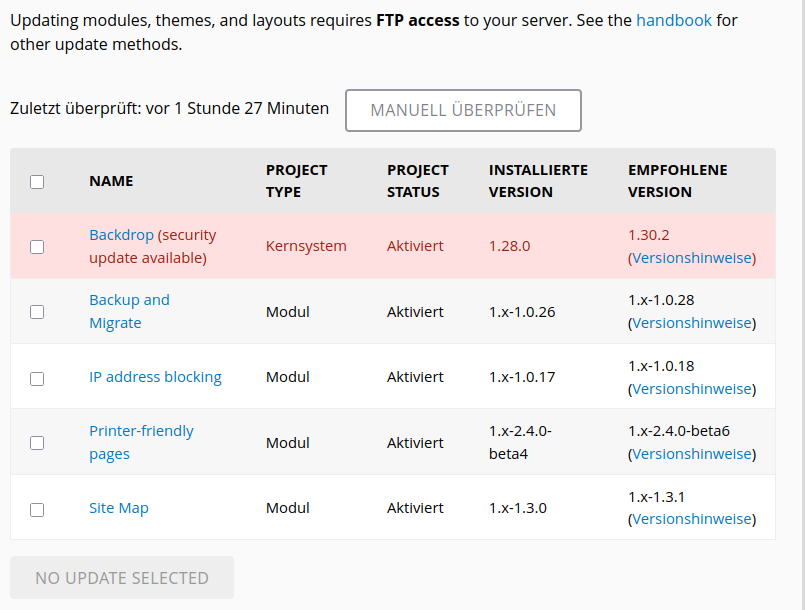Open the Printer-friendly pages module link
The width and height of the screenshot is (805, 610).
pyautogui.click(x=141, y=443)
